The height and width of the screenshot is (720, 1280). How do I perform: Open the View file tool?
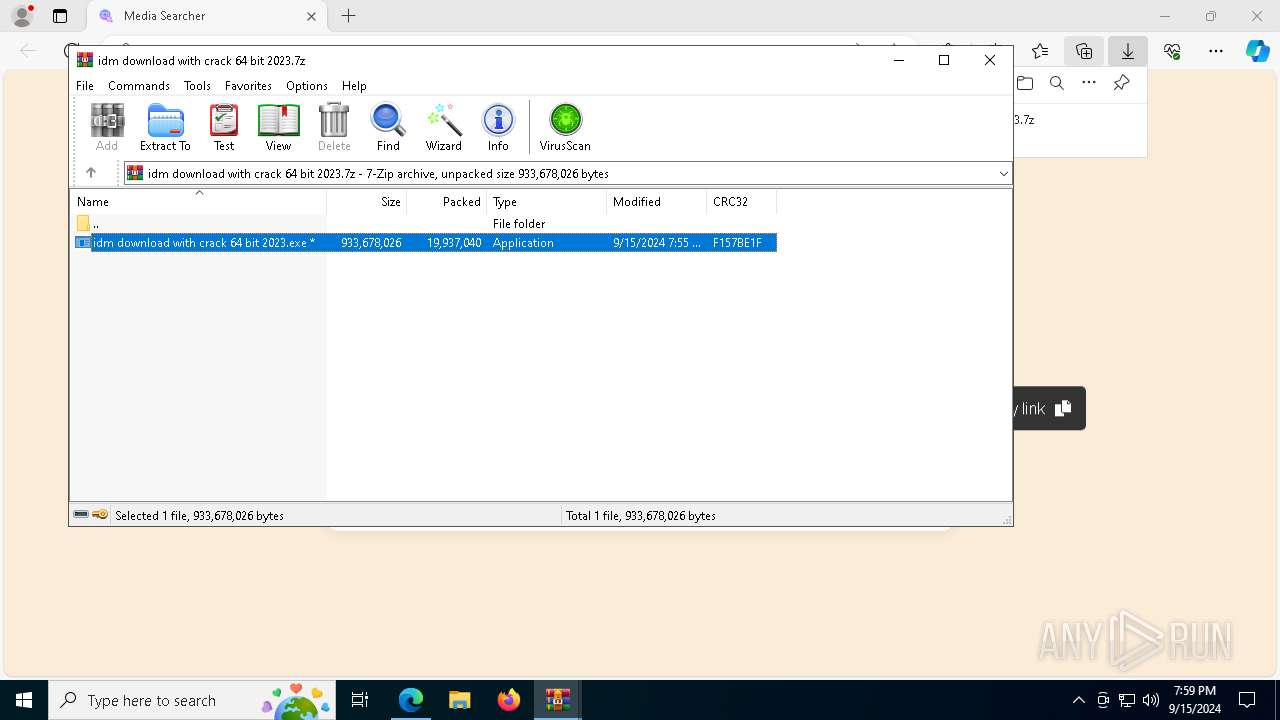tap(278, 127)
